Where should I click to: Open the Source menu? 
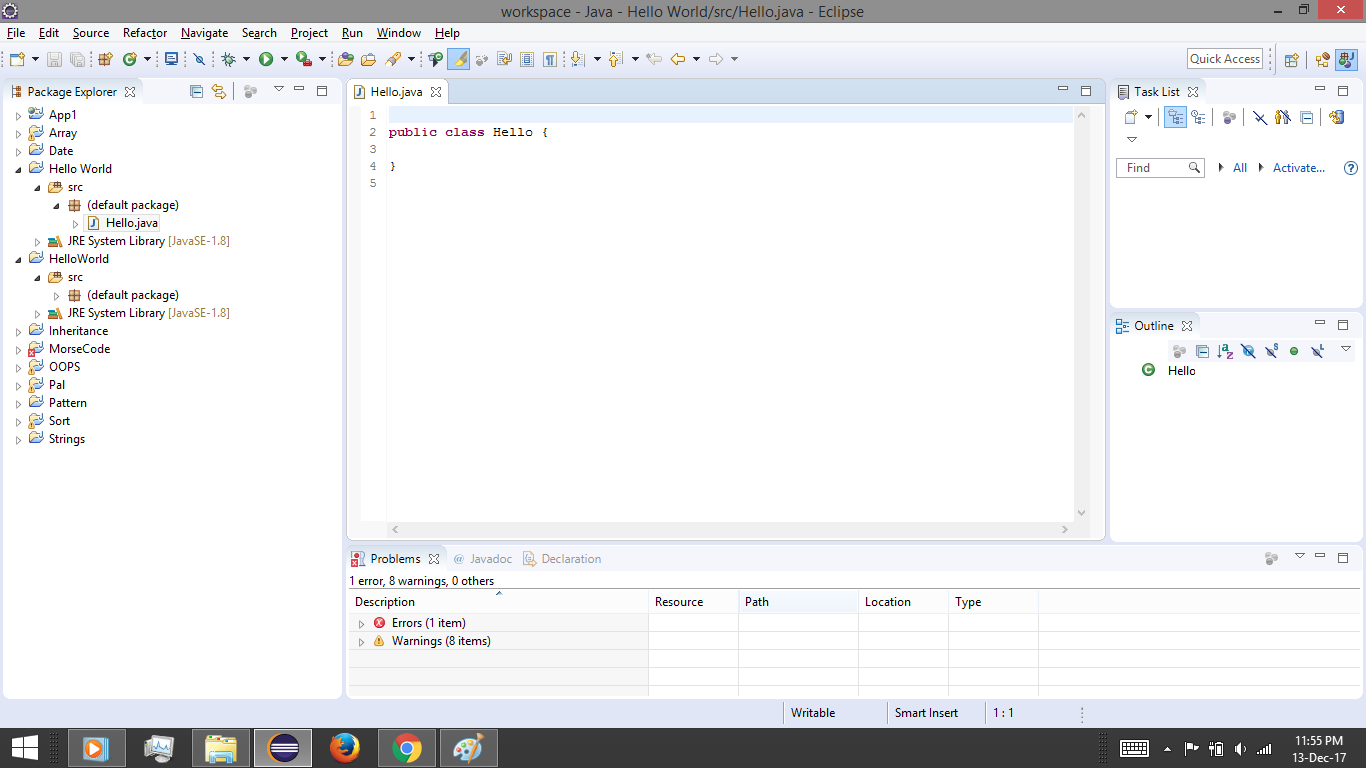[x=91, y=33]
